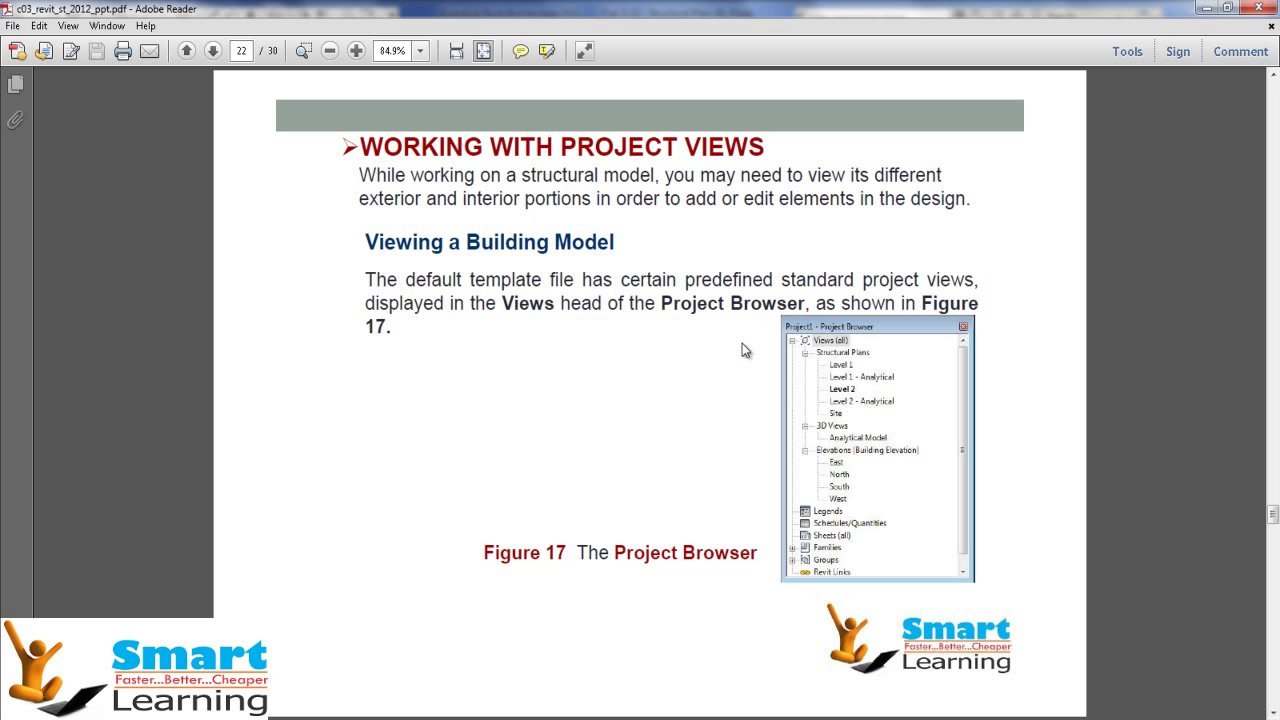Switch to Read Mode with expand icon

coord(585,51)
